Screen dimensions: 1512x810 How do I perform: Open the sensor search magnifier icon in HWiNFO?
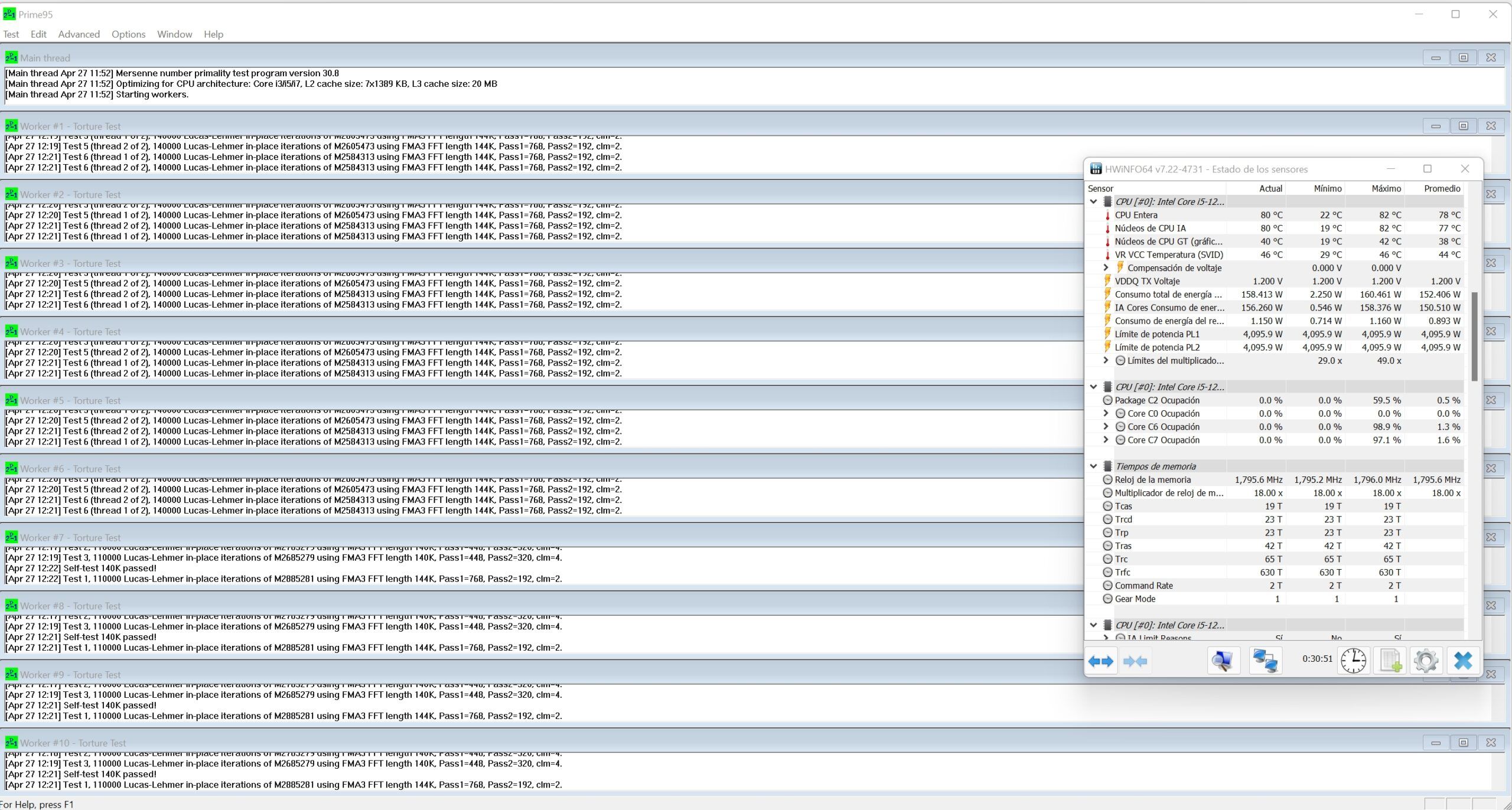[x=1223, y=661]
